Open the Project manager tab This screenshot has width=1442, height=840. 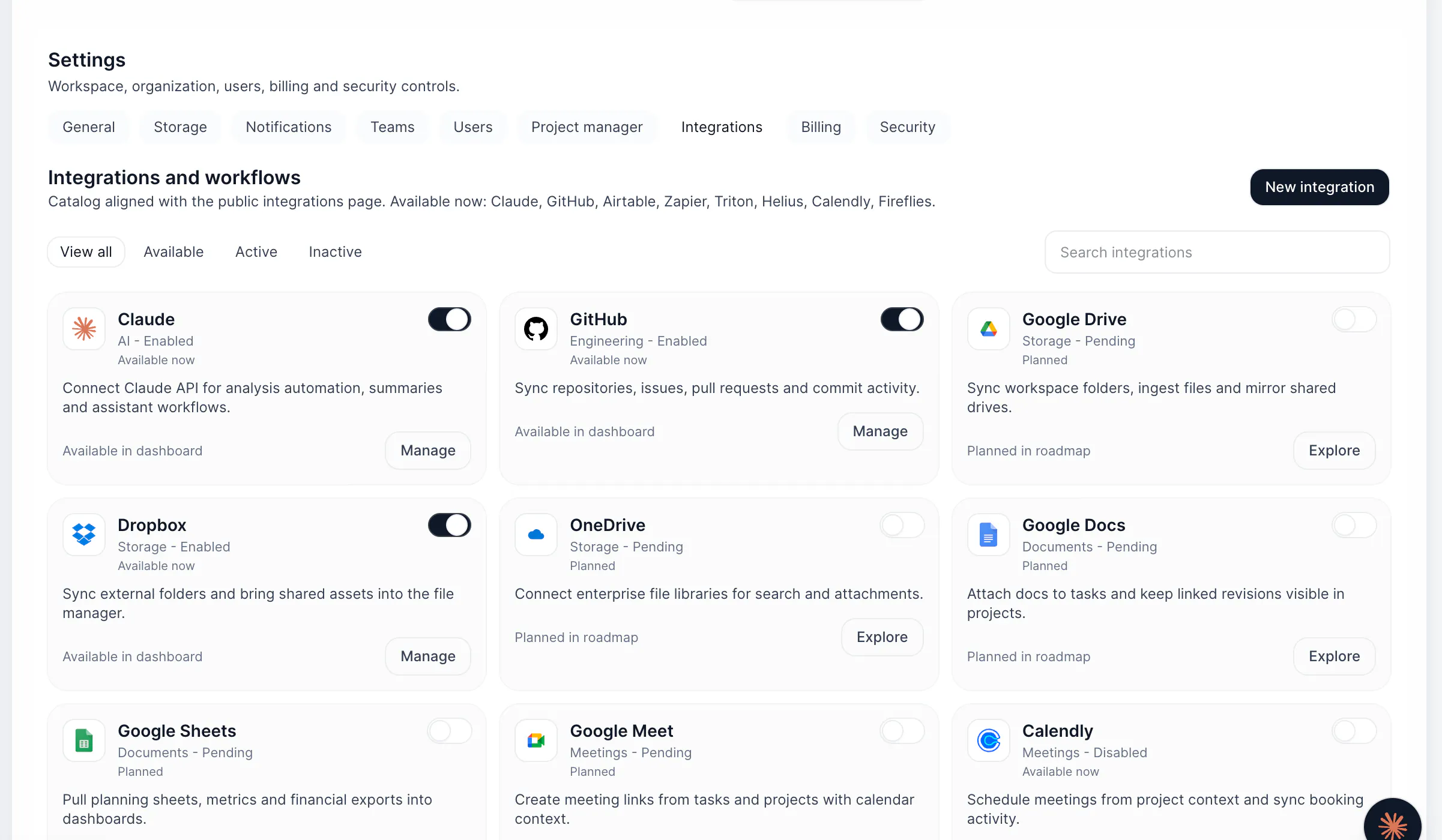point(587,127)
